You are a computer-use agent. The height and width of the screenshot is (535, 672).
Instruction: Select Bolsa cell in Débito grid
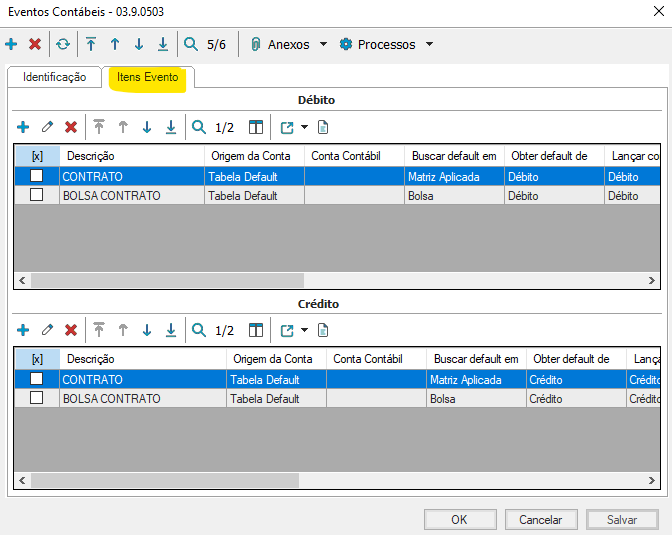[454, 195]
